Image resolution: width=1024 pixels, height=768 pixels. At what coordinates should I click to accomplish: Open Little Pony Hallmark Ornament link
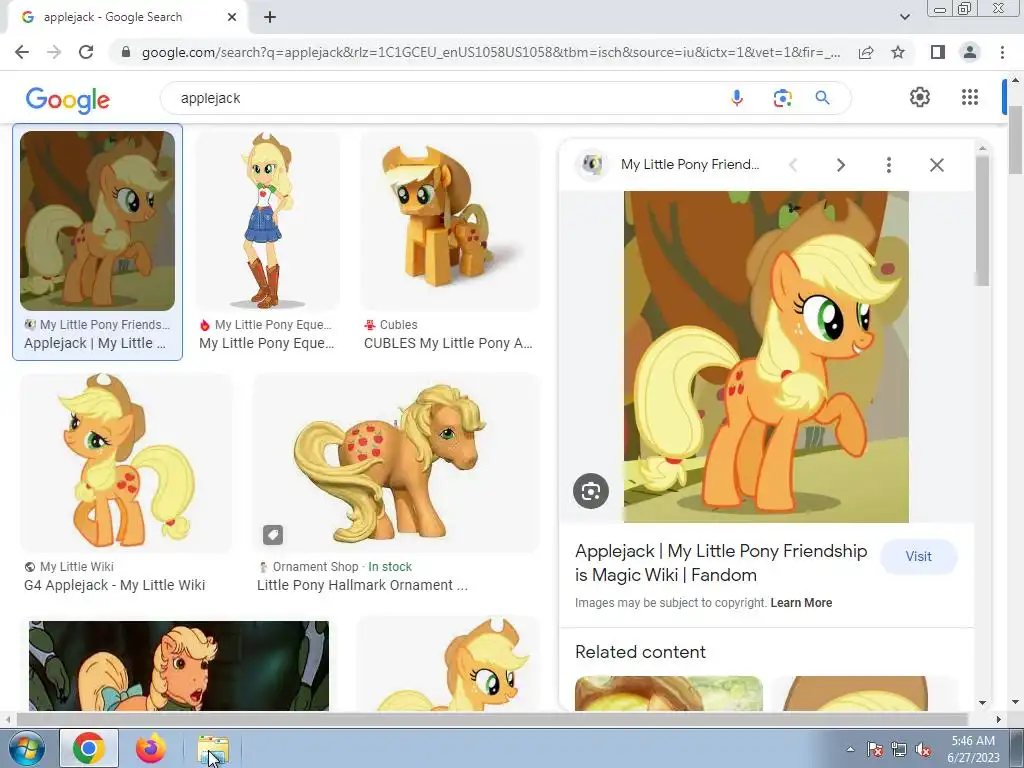pos(362,585)
